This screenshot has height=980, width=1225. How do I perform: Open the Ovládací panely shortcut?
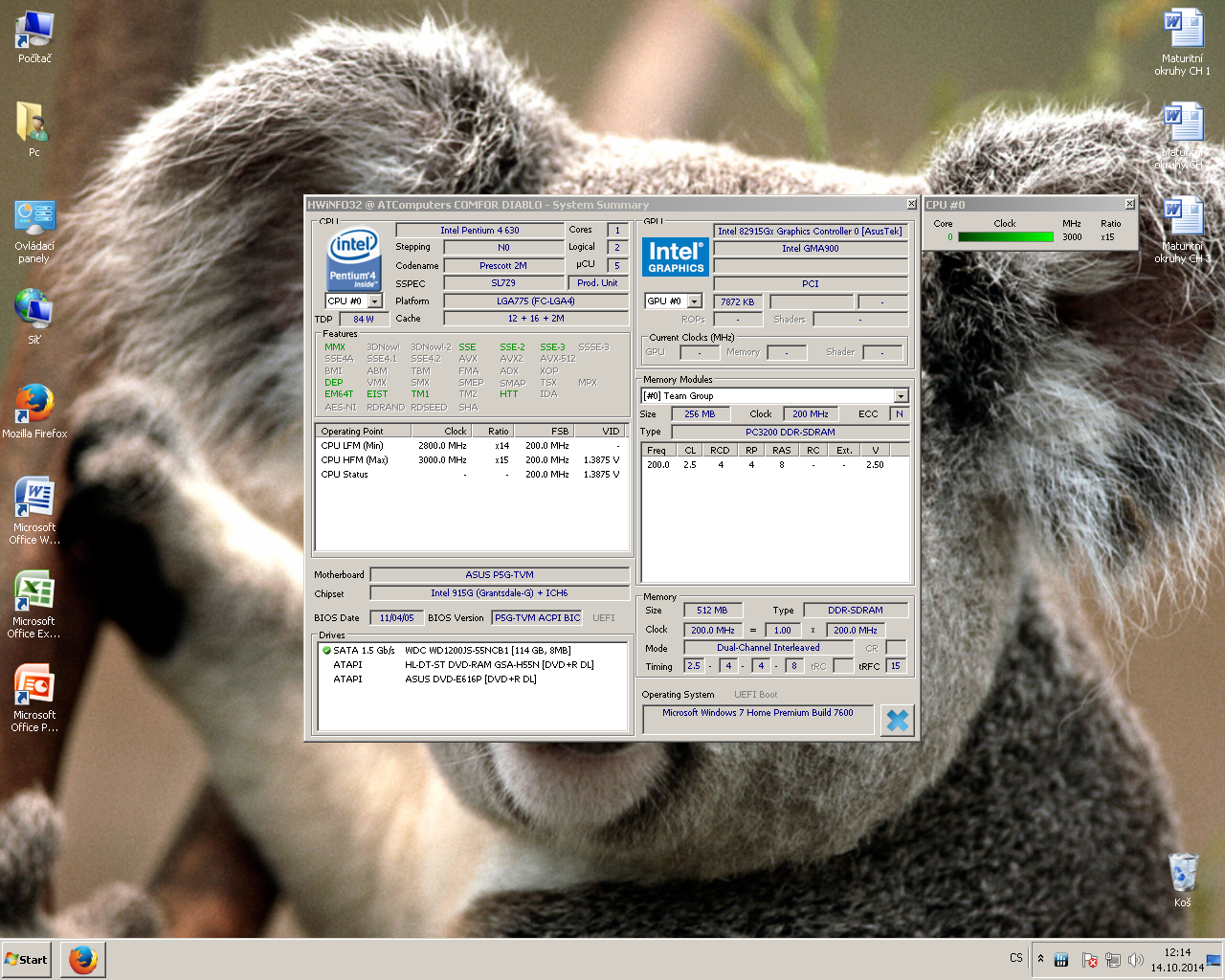34,219
